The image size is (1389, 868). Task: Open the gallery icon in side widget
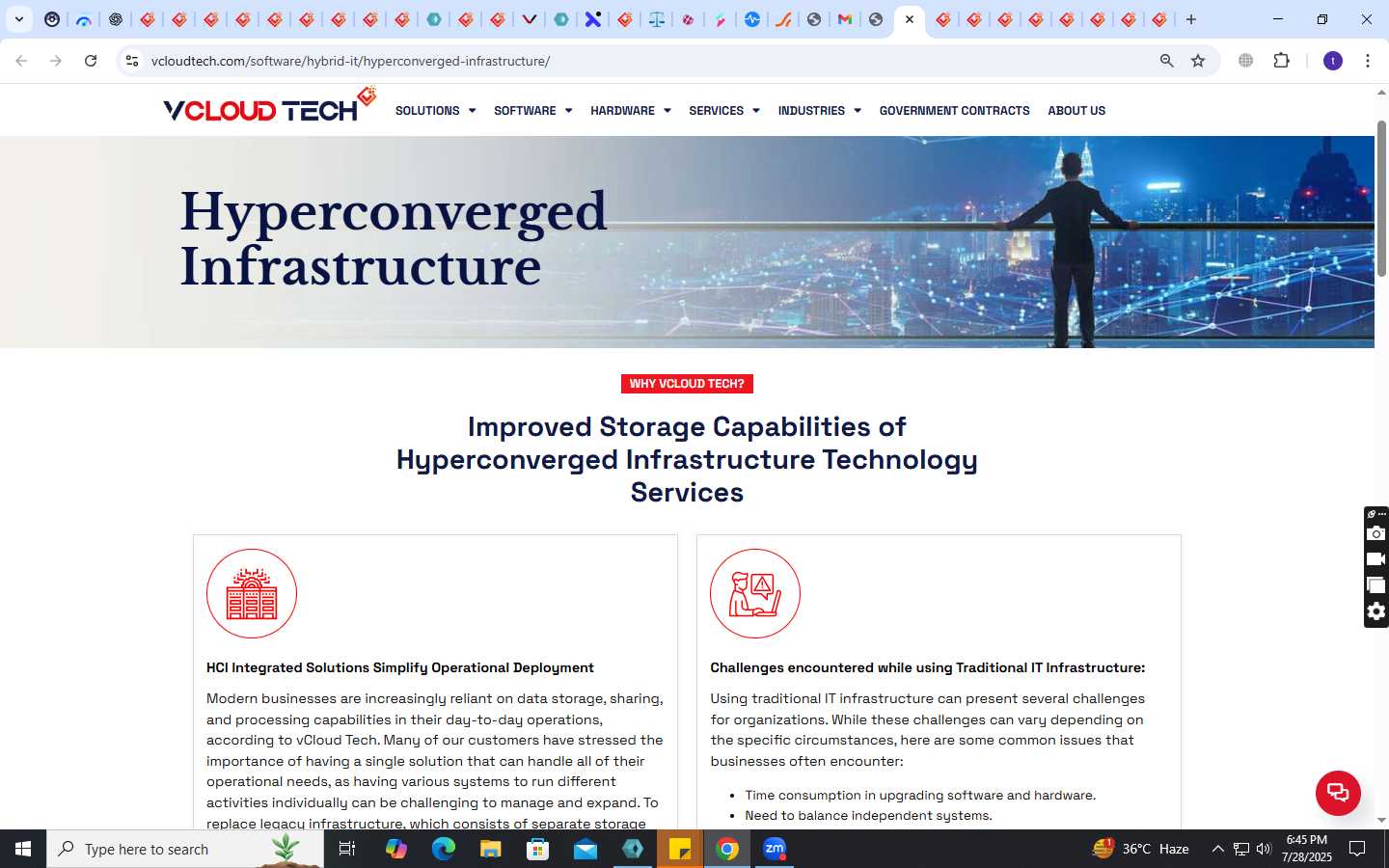pos(1376,585)
